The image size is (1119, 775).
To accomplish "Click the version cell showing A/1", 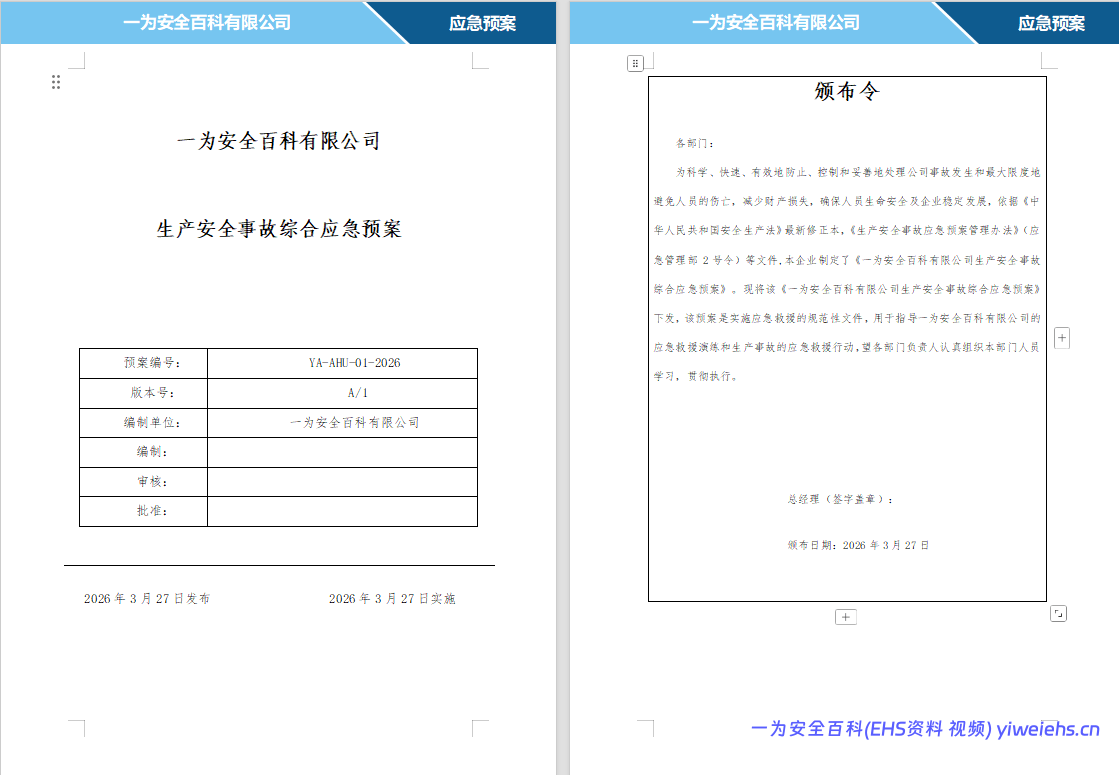I will 342,393.
